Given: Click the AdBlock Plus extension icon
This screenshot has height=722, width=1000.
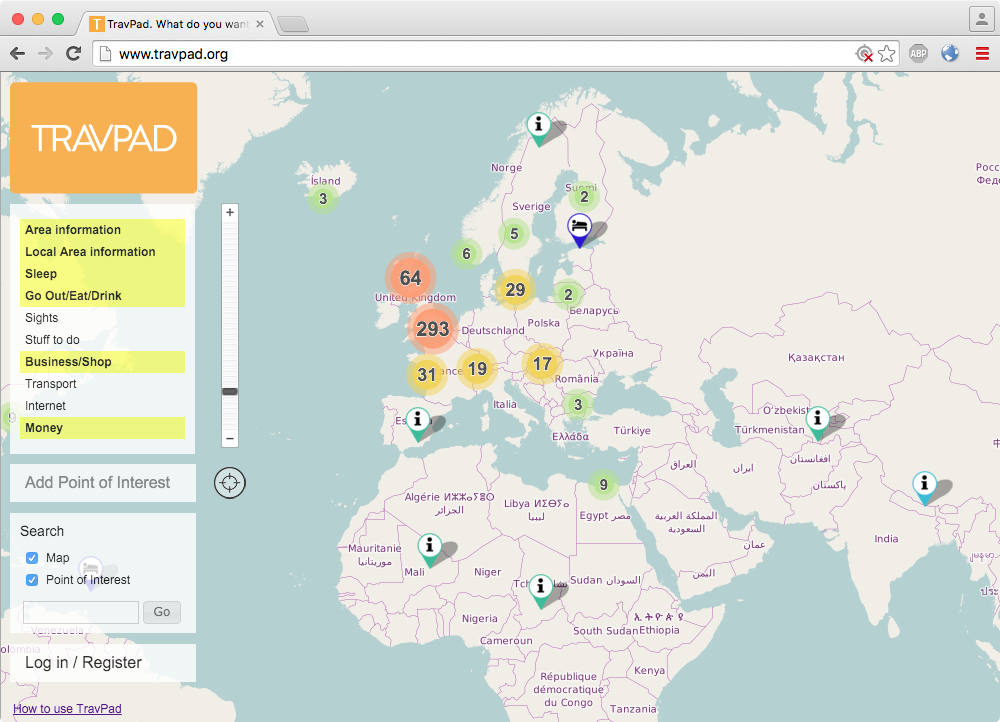Looking at the screenshot, I should (918, 54).
